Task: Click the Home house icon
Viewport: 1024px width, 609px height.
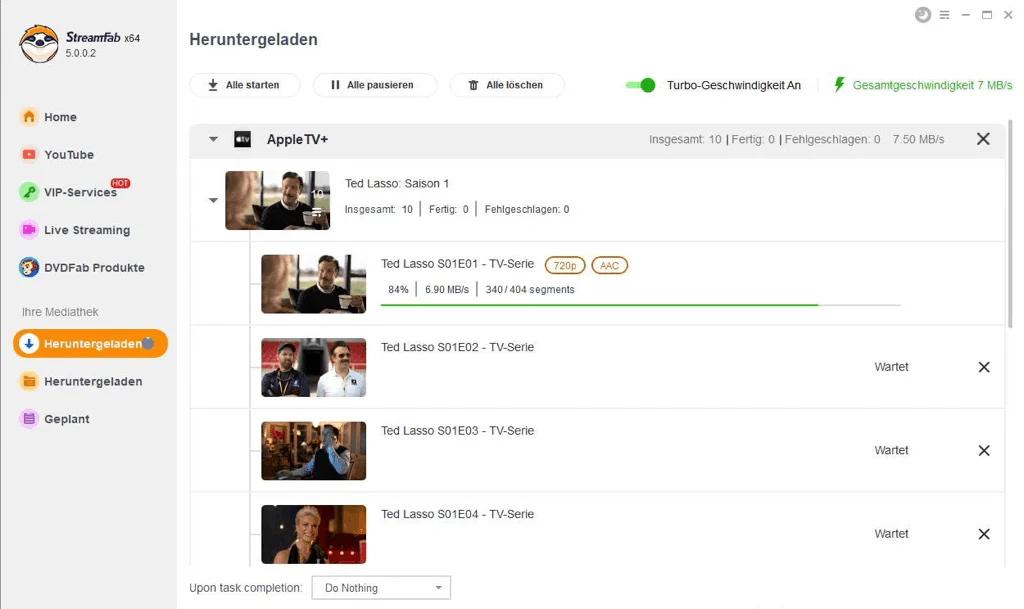Action: click(x=29, y=117)
